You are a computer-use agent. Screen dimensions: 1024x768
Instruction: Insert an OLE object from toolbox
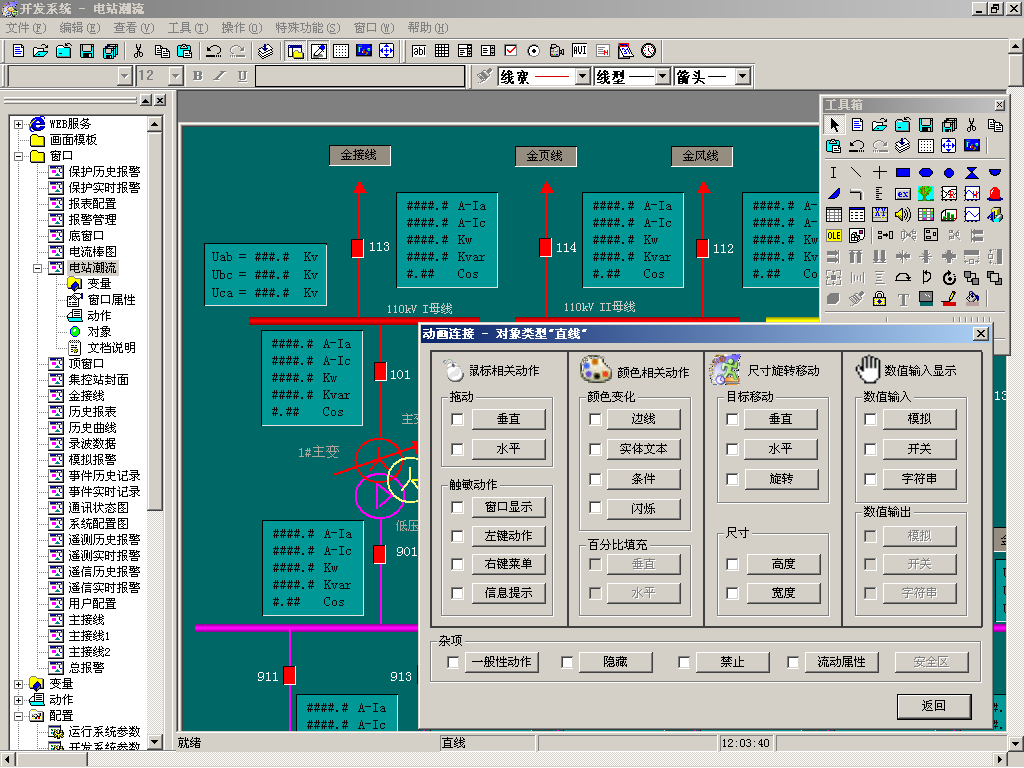833,235
